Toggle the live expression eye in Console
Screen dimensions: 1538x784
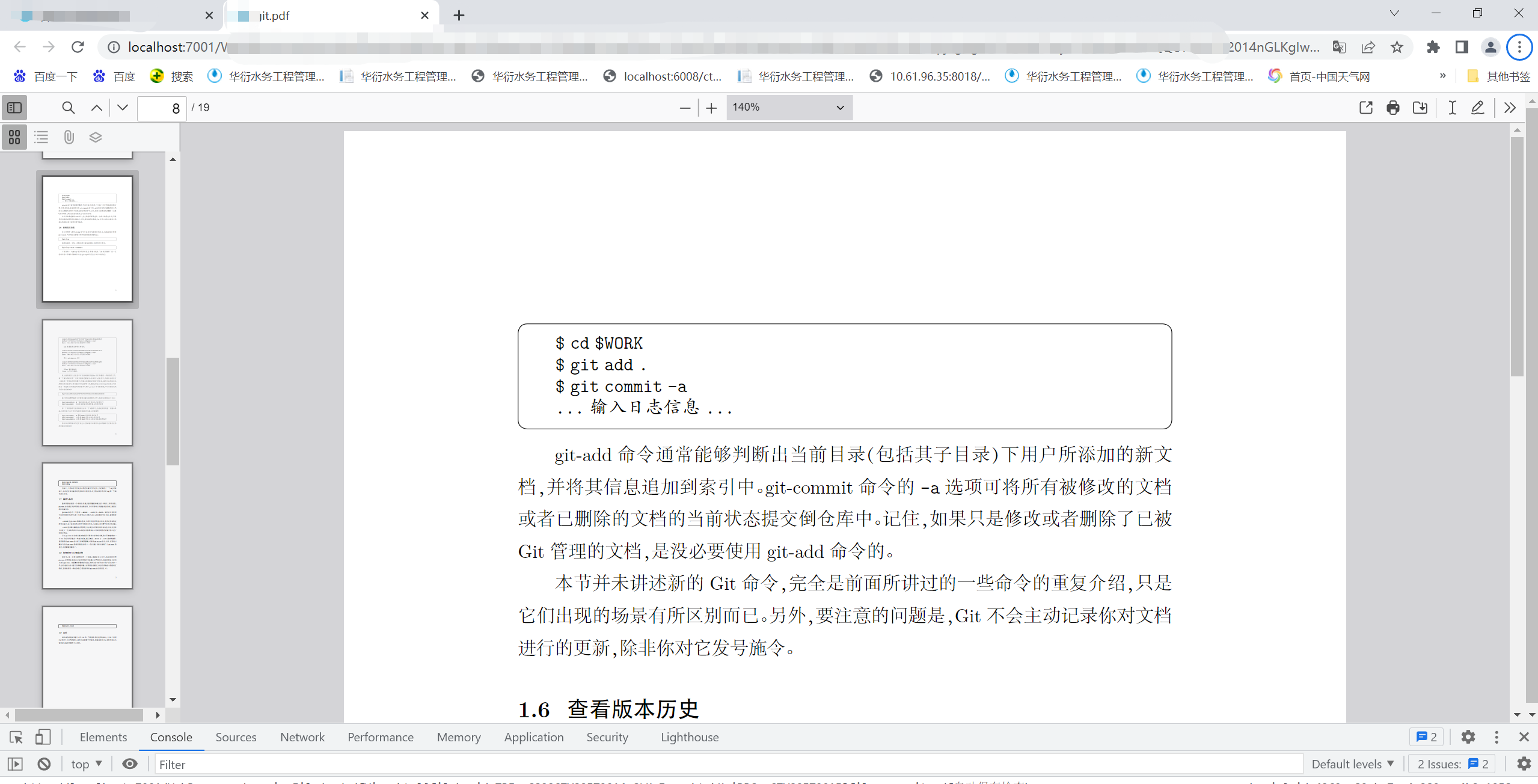coord(130,764)
